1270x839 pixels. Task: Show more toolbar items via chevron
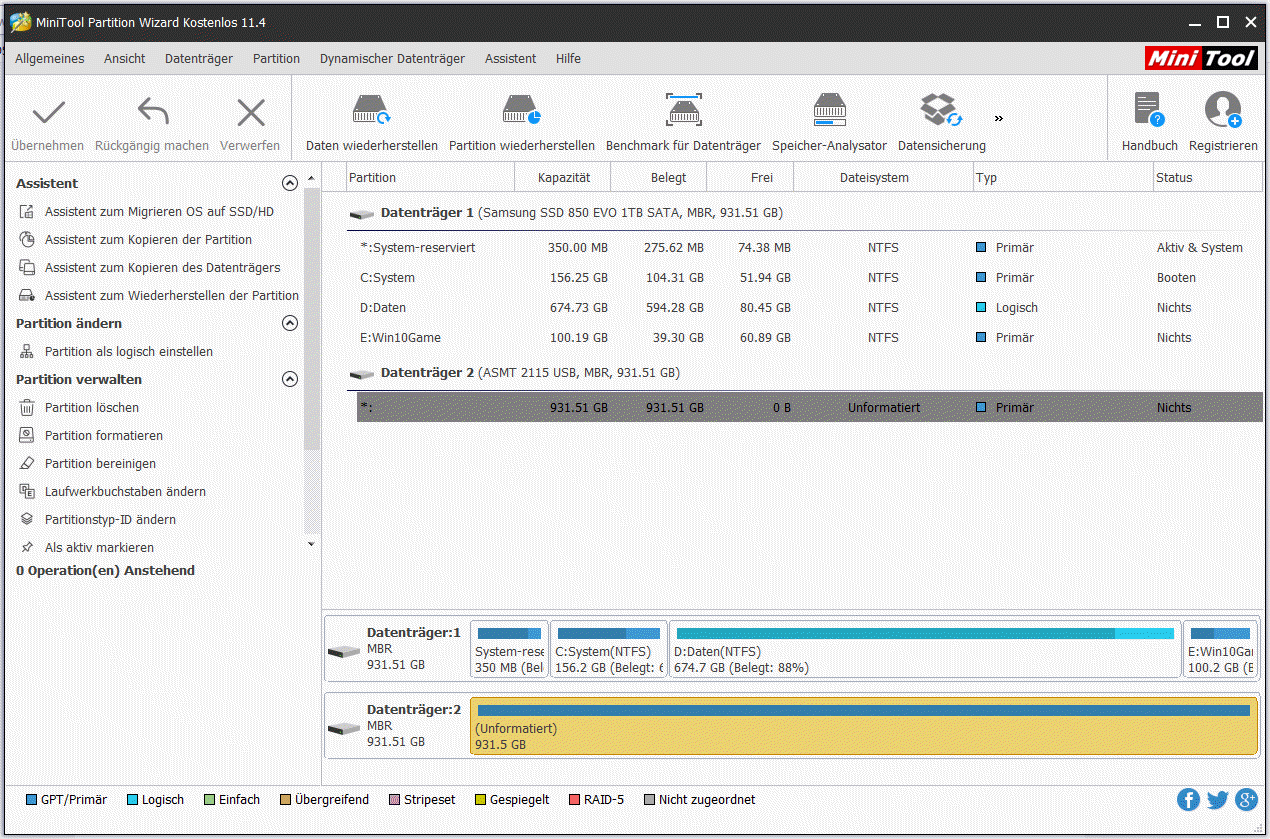[998, 118]
